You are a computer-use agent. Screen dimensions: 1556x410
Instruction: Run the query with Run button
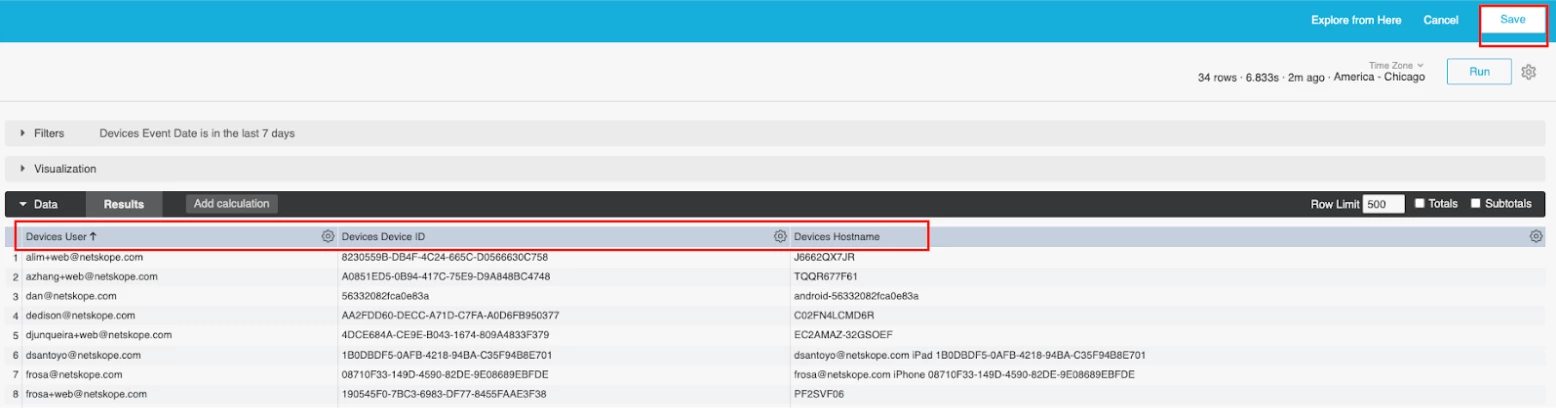point(1479,72)
